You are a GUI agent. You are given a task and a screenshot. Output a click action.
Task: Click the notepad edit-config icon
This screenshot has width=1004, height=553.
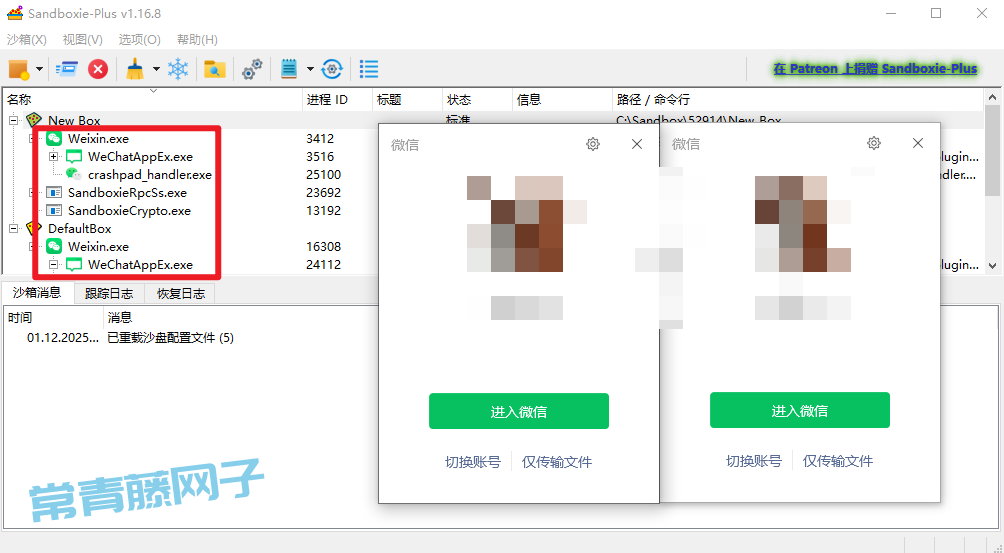coord(290,69)
